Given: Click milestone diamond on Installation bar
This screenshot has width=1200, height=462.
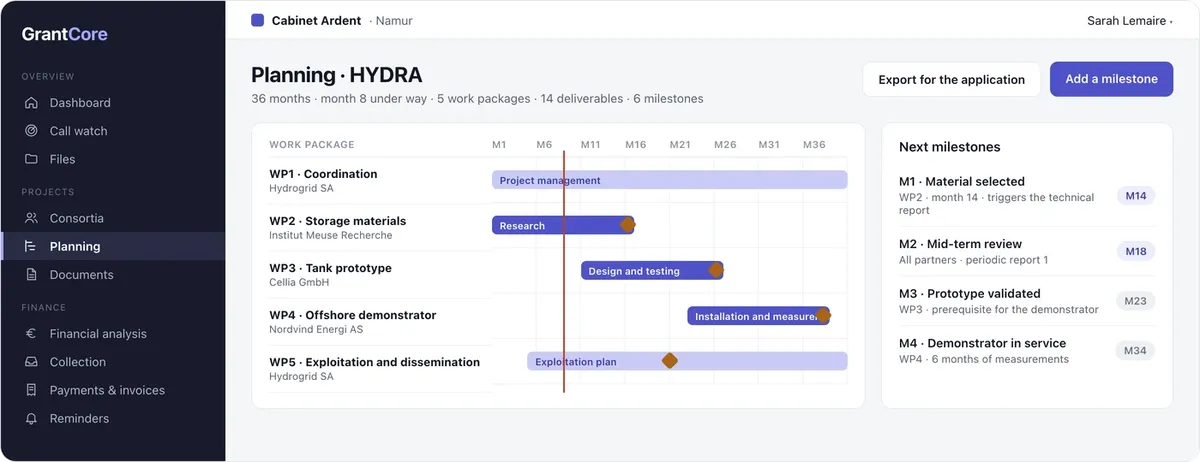Looking at the screenshot, I should [x=823, y=316].
